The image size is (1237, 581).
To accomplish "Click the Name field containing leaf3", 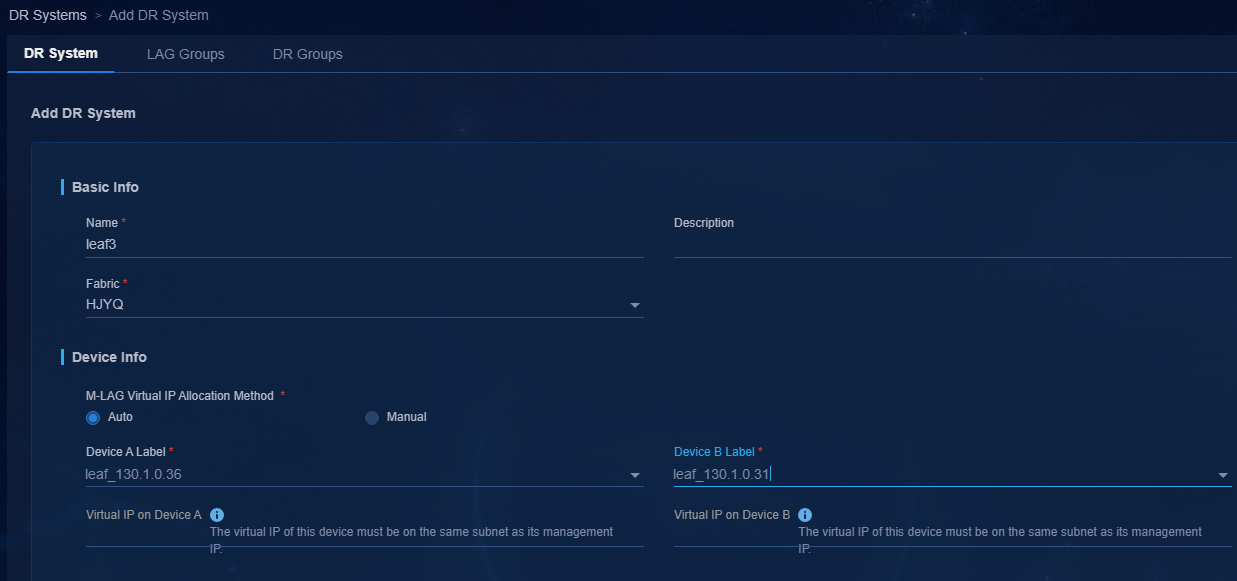I will (x=365, y=243).
